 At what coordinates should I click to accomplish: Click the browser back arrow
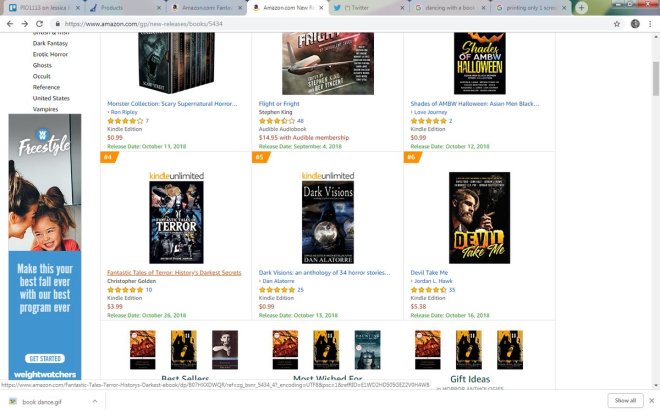tap(10, 24)
